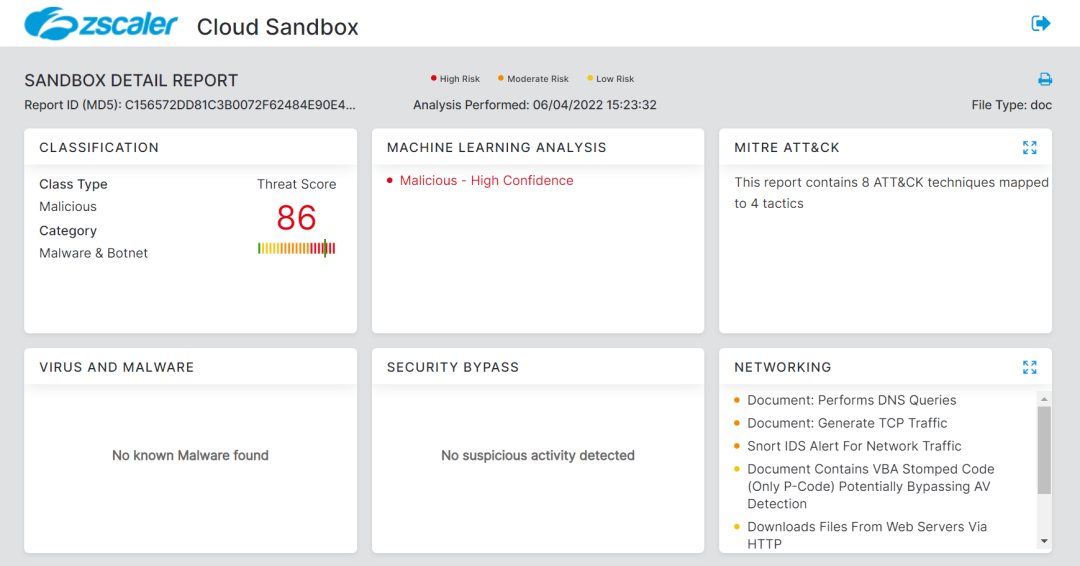Click the VBA Stomped Code finding
This screenshot has height=566, width=1080.
click(x=870, y=486)
